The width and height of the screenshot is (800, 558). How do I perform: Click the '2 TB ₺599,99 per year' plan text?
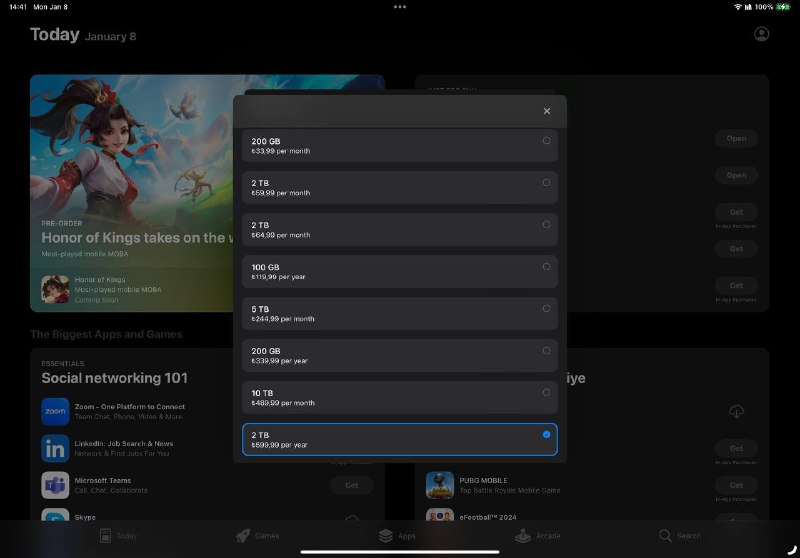280,440
